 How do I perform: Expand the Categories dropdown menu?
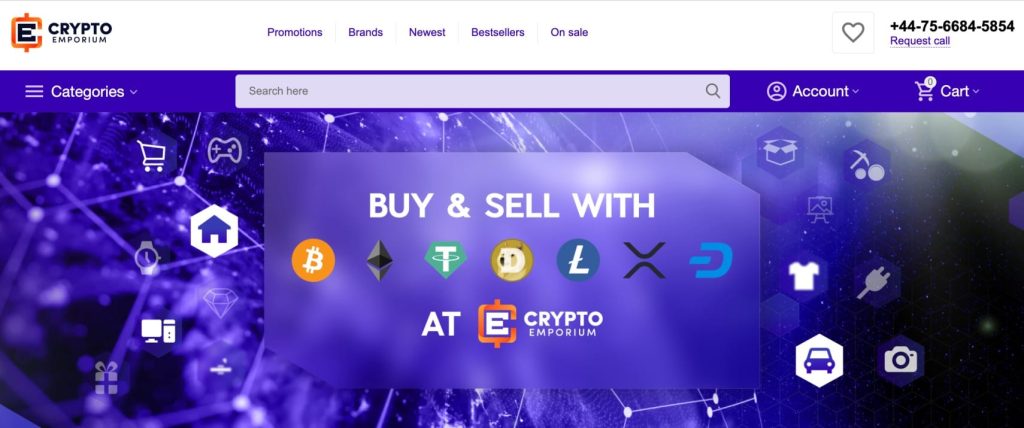(81, 91)
